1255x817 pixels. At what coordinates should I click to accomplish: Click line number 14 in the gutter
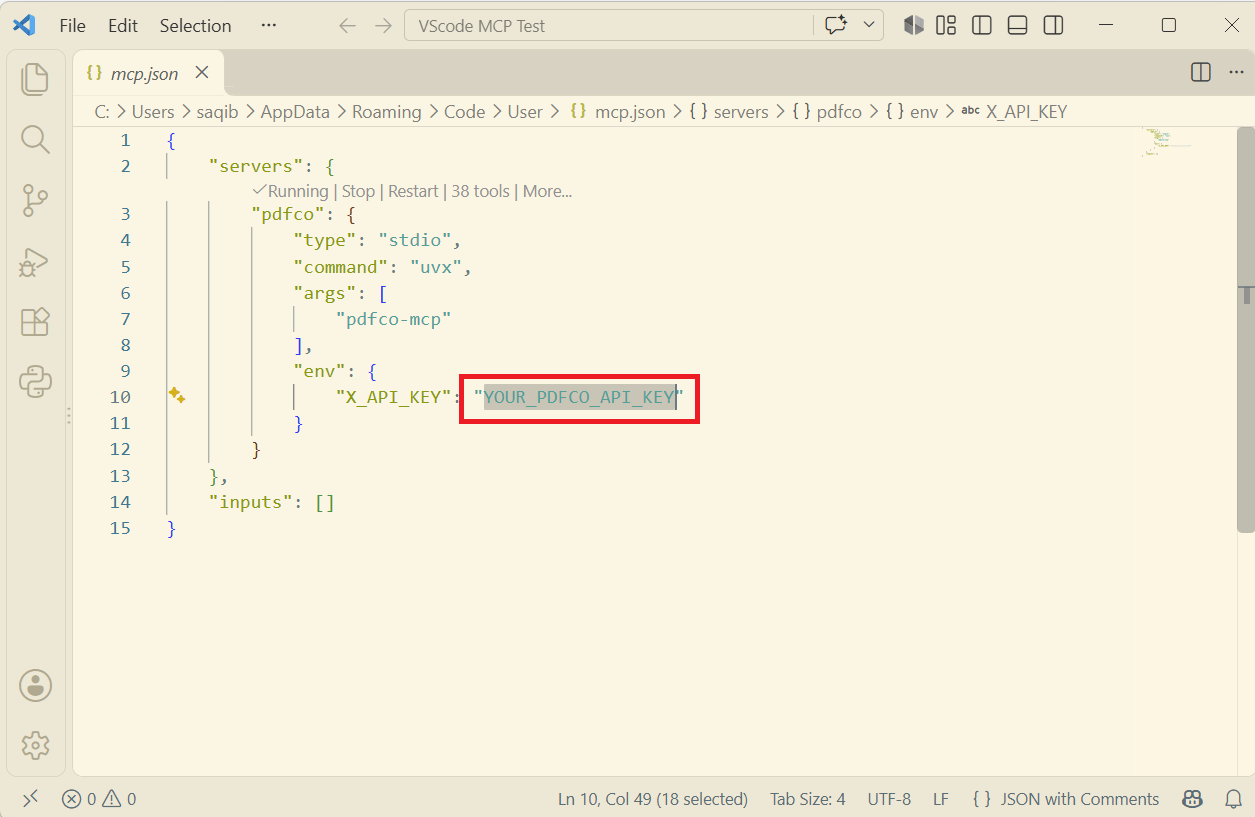(x=120, y=502)
